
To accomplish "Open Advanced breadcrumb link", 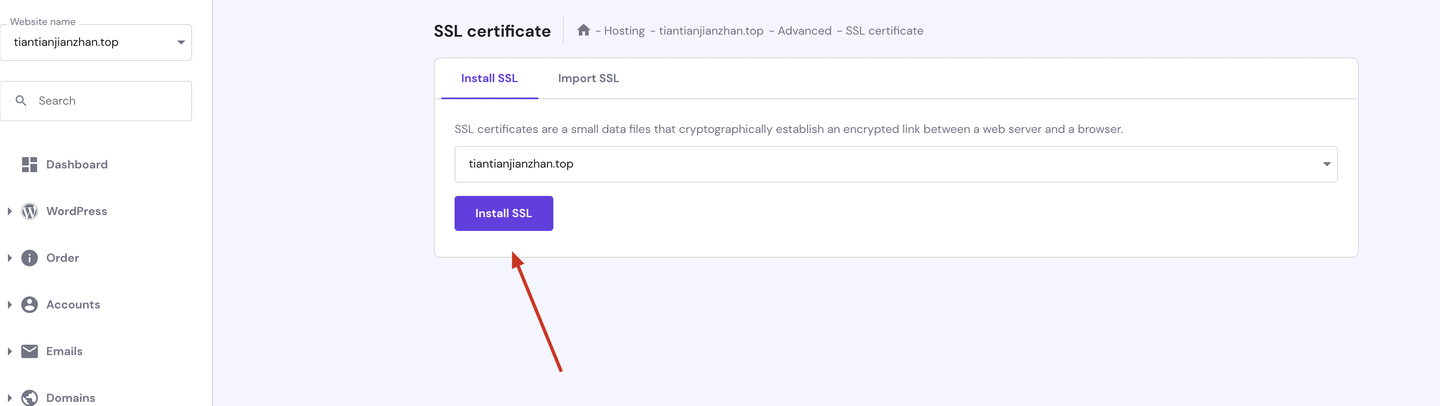I will [804, 31].
